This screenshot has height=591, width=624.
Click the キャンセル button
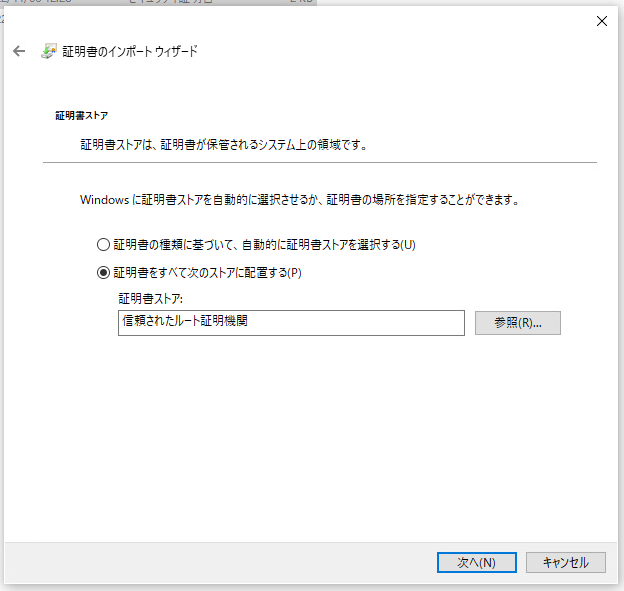pyautogui.click(x=566, y=562)
